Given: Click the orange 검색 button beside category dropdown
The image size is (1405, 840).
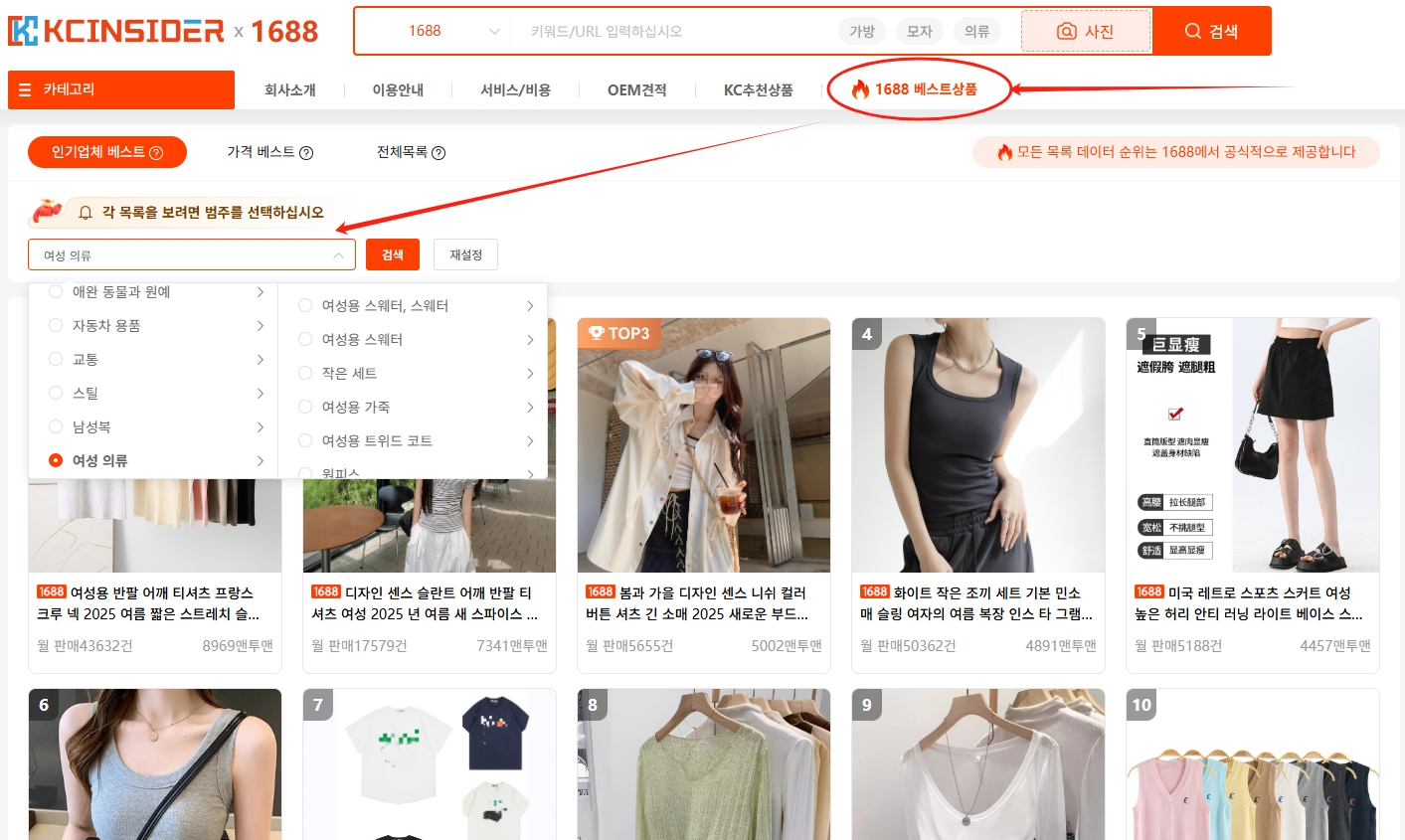Looking at the screenshot, I should 393,254.
